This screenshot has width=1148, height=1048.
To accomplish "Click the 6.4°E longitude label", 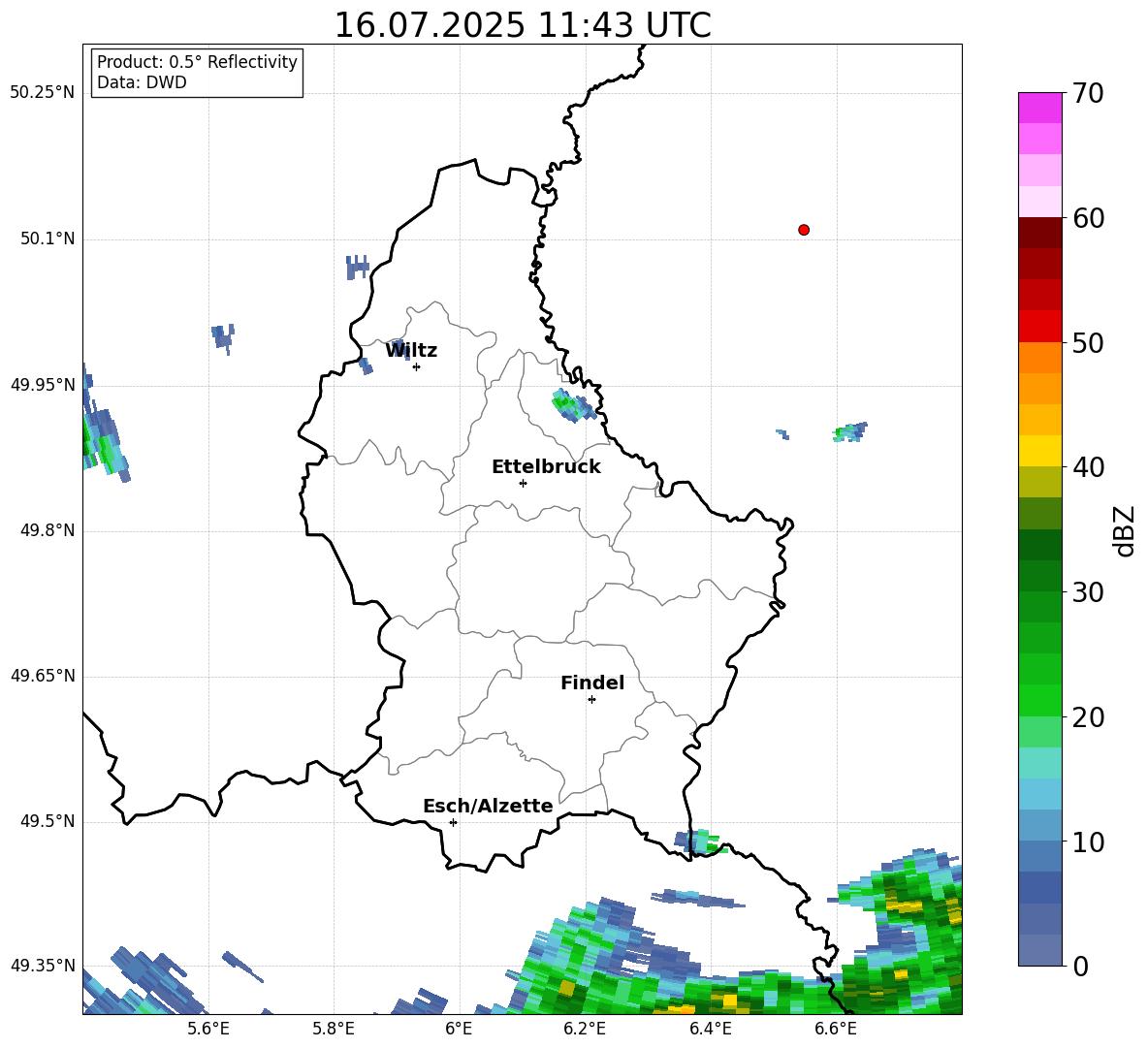I will point(710,1029).
